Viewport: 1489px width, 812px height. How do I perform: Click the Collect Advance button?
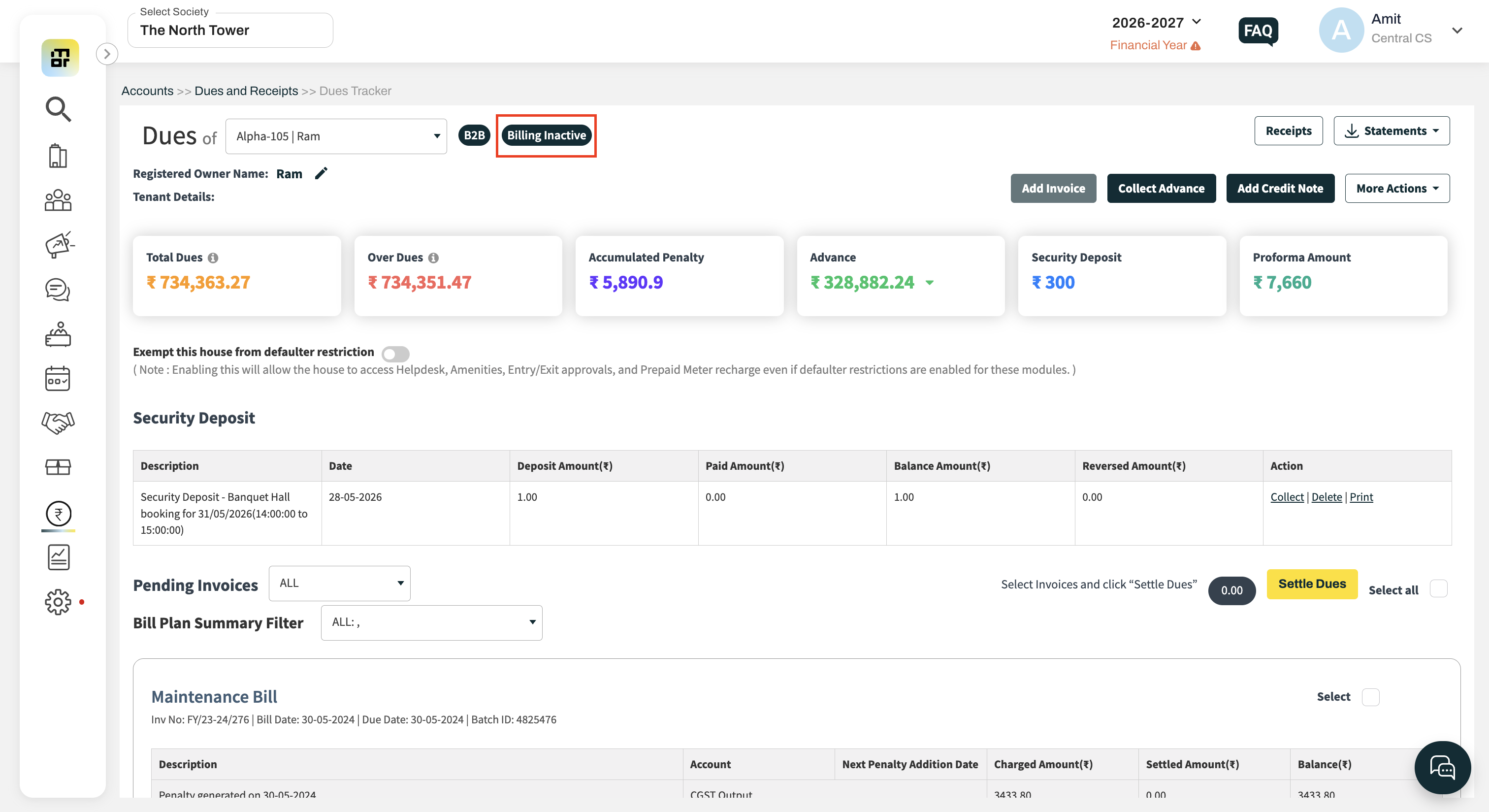pos(1161,189)
